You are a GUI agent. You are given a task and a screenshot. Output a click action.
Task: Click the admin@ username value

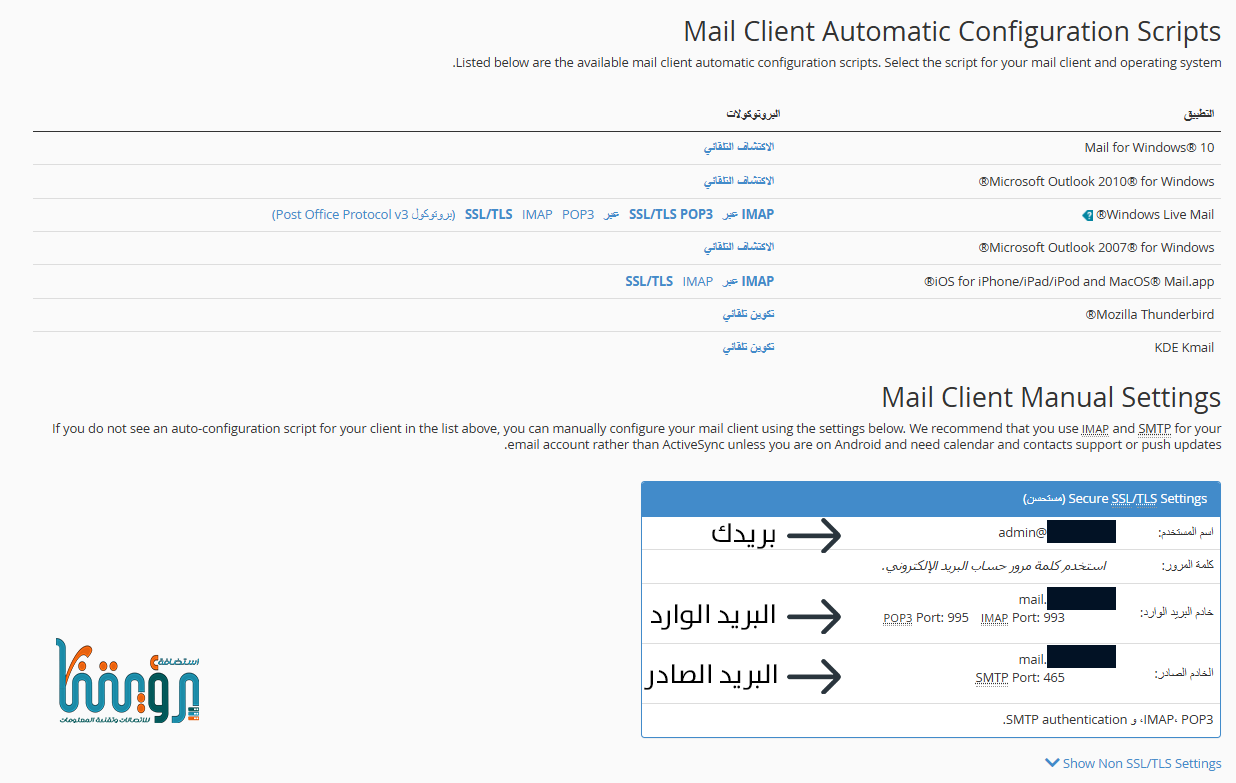(x=1022, y=533)
